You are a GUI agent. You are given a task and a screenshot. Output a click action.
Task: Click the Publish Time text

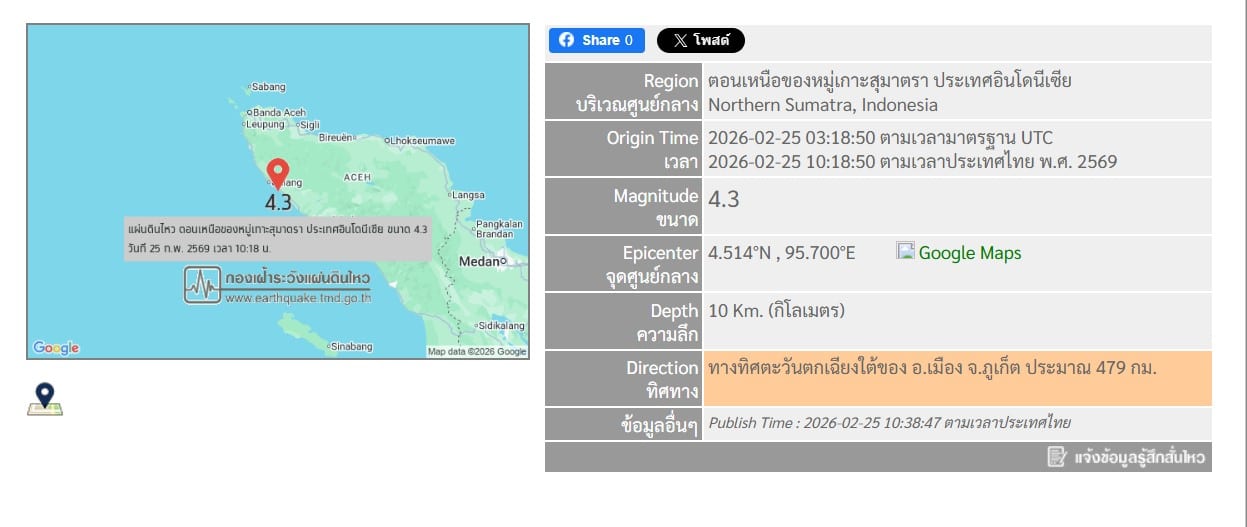(889, 423)
